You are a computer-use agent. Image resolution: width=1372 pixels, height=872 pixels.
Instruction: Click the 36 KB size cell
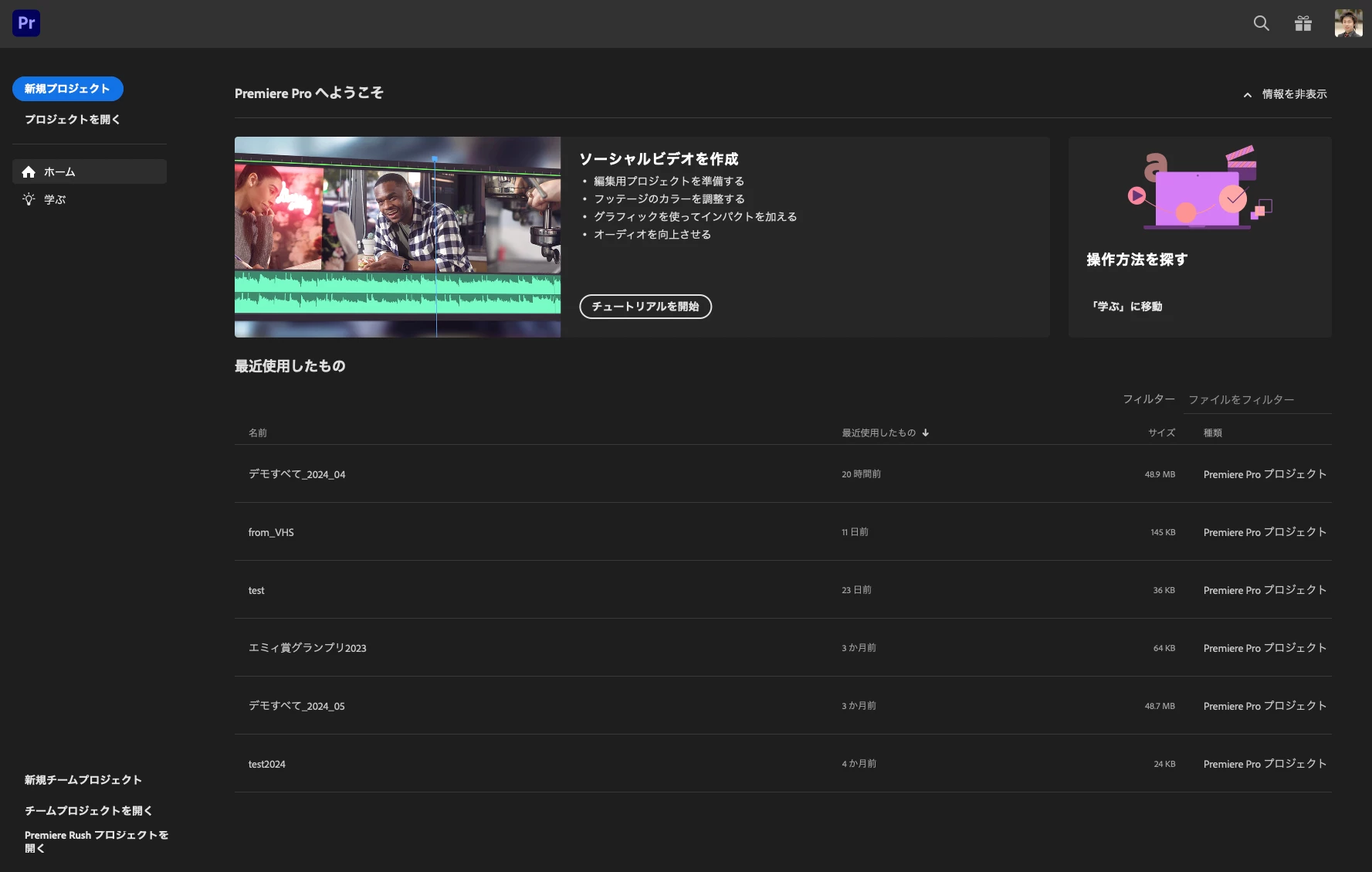tap(1164, 590)
